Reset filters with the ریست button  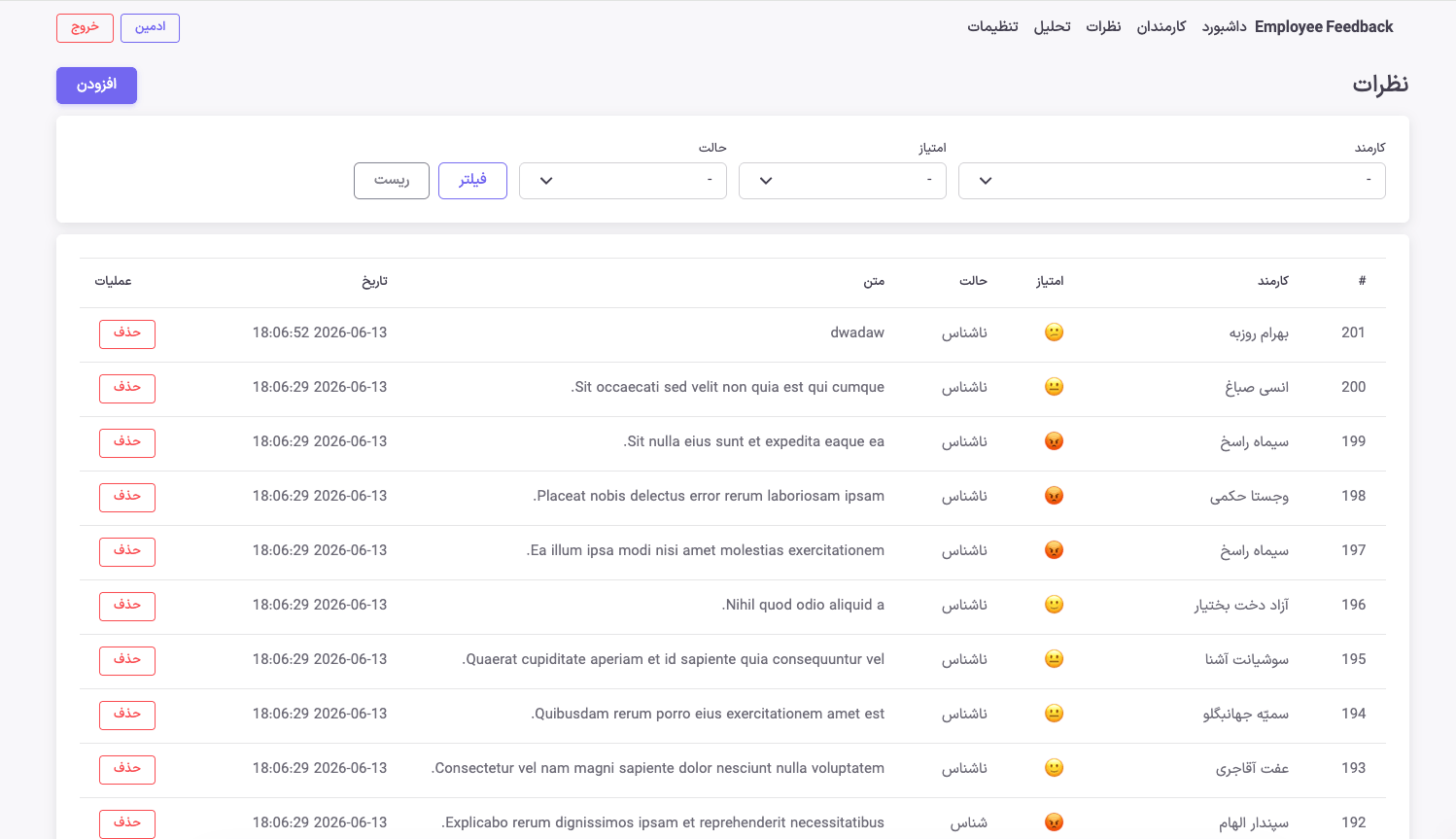[x=392, y=181]
